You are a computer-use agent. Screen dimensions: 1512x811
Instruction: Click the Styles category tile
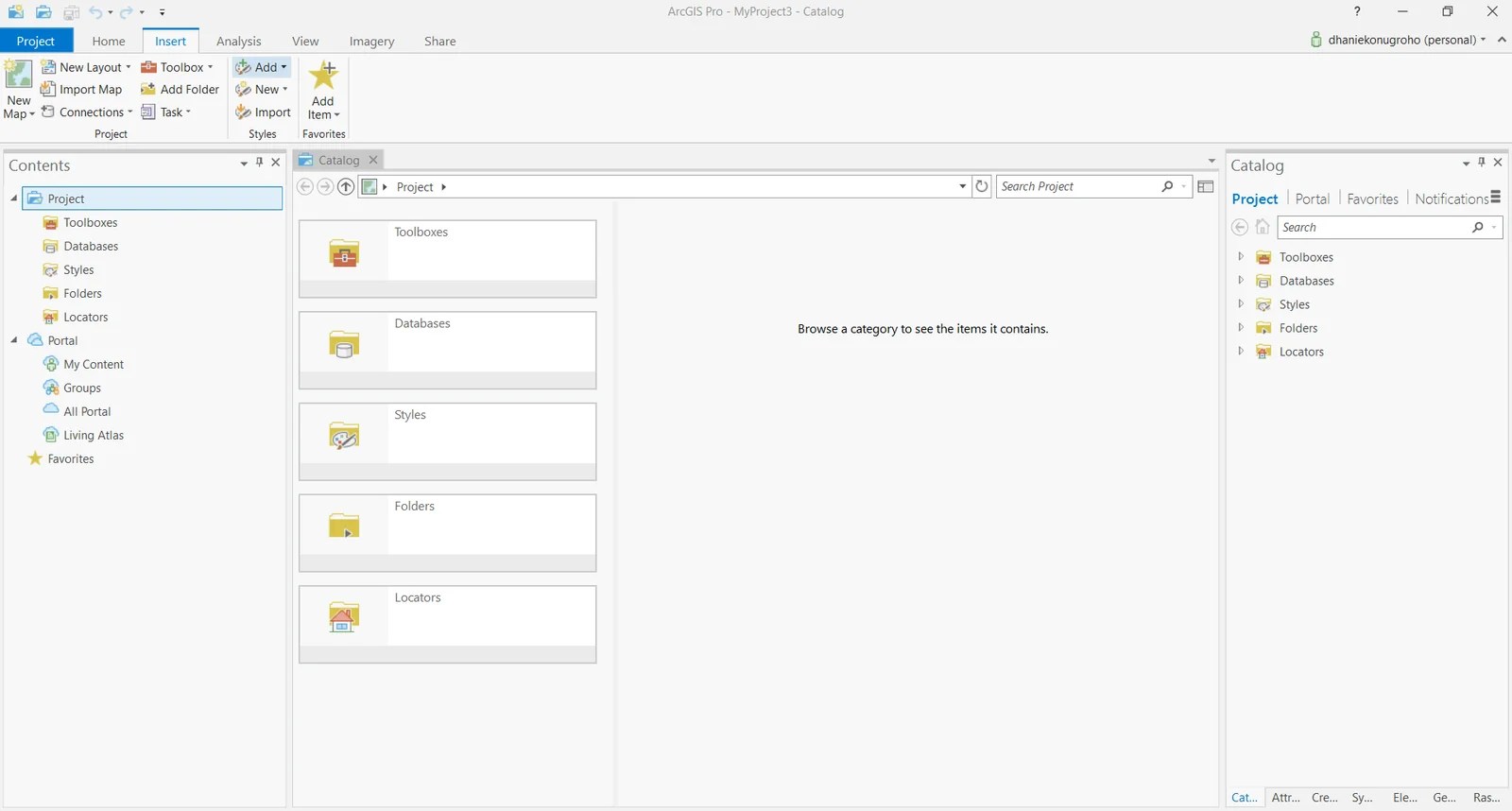(x=448, y=441)
